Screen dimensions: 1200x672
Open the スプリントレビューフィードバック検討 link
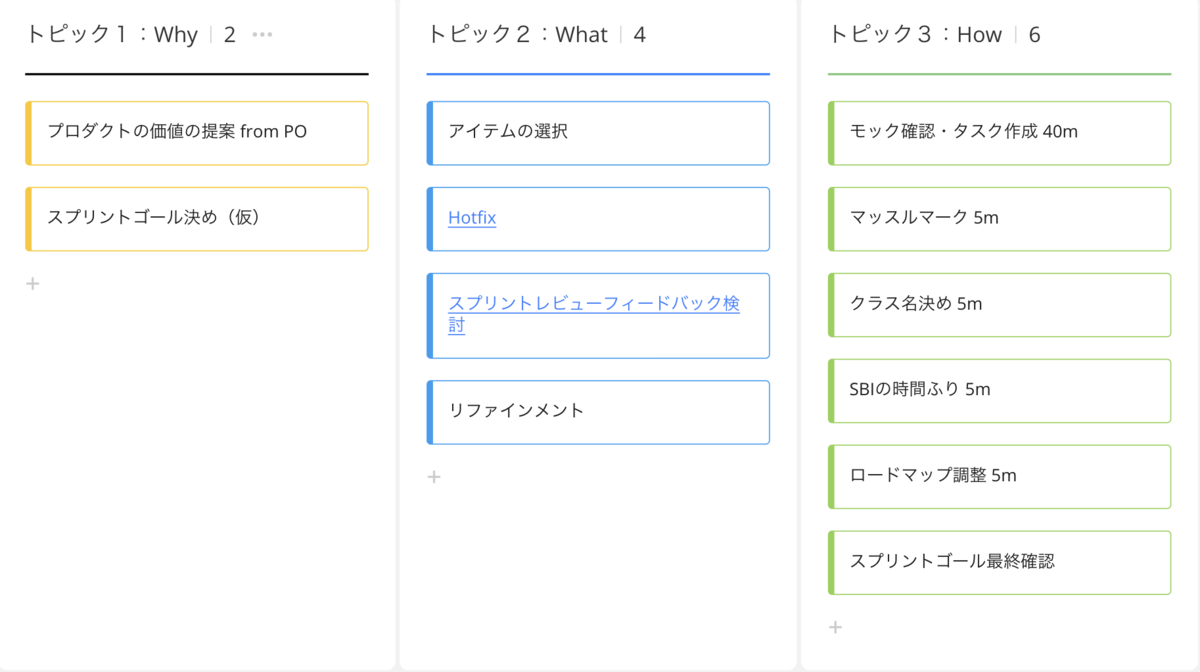click(x=594, y=304)
